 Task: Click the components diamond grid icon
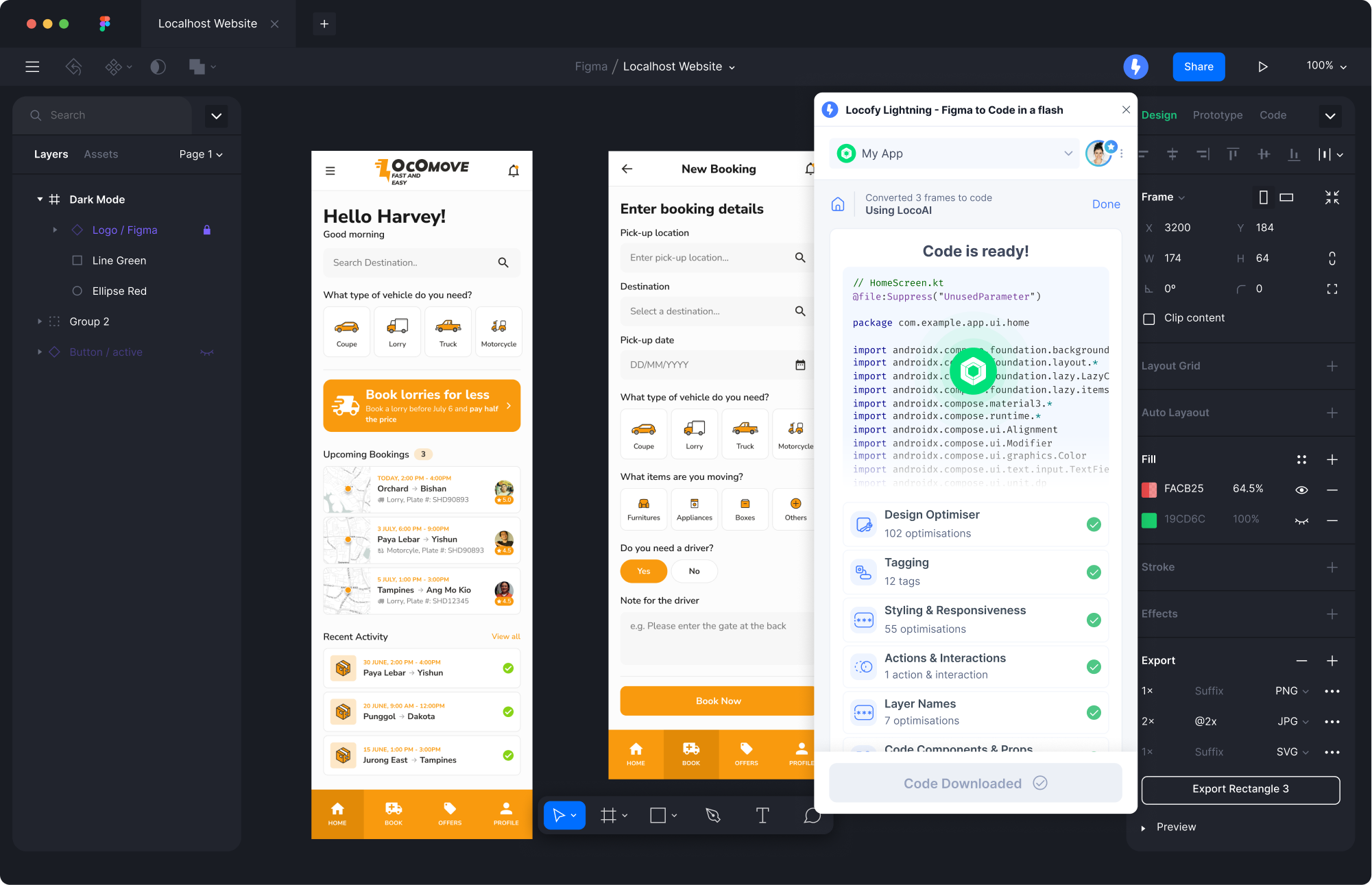[x=113, y=66]
